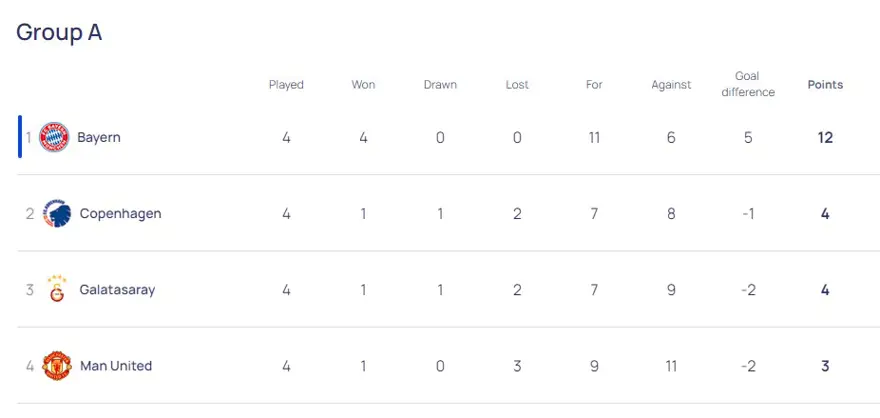Click the Man United club crest icon
This screenshot has height=418, width=880.
(x=56, y=366)
